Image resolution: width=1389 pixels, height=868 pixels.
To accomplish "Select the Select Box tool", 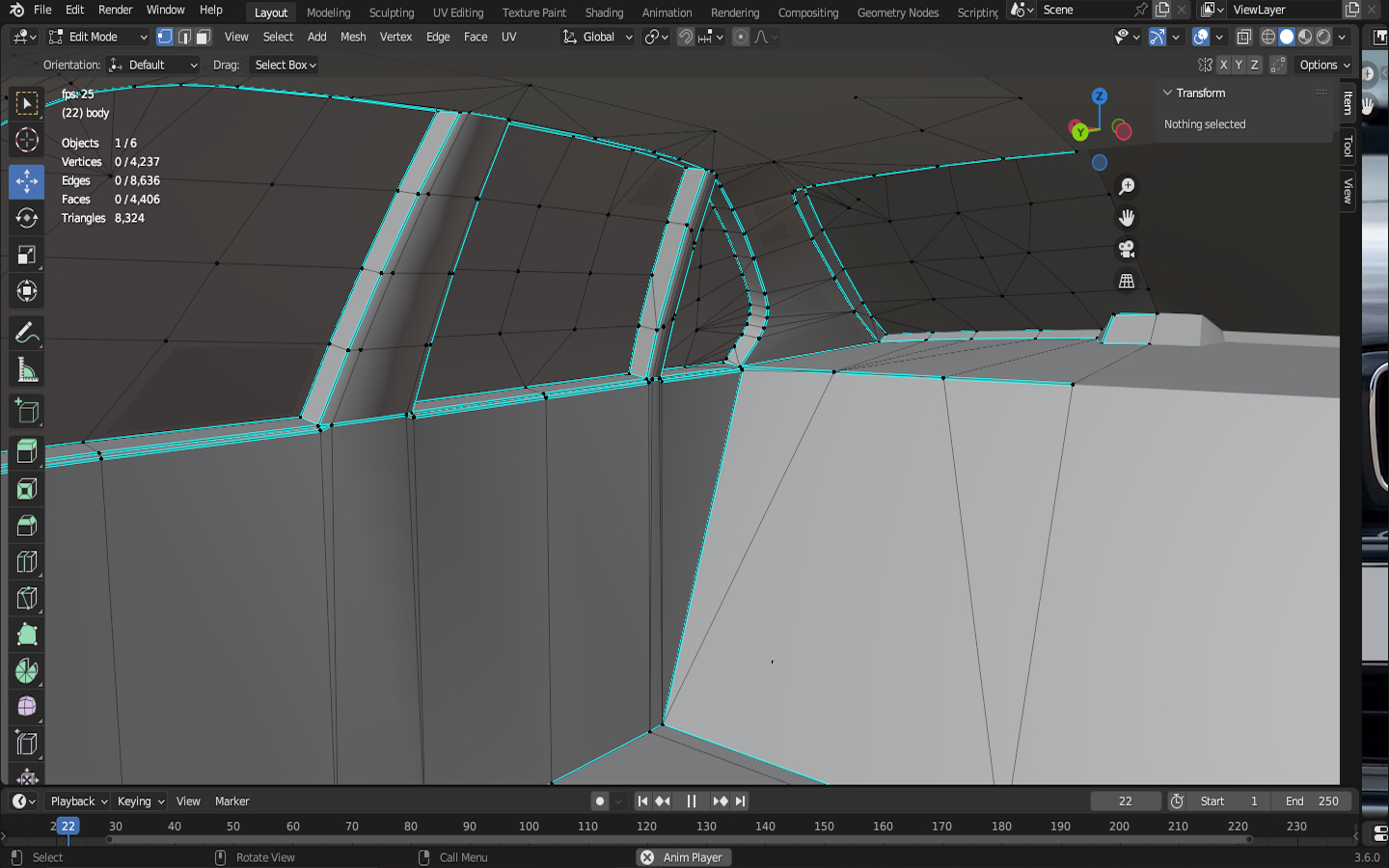I will pyautogui.click(x=27, y=103).
